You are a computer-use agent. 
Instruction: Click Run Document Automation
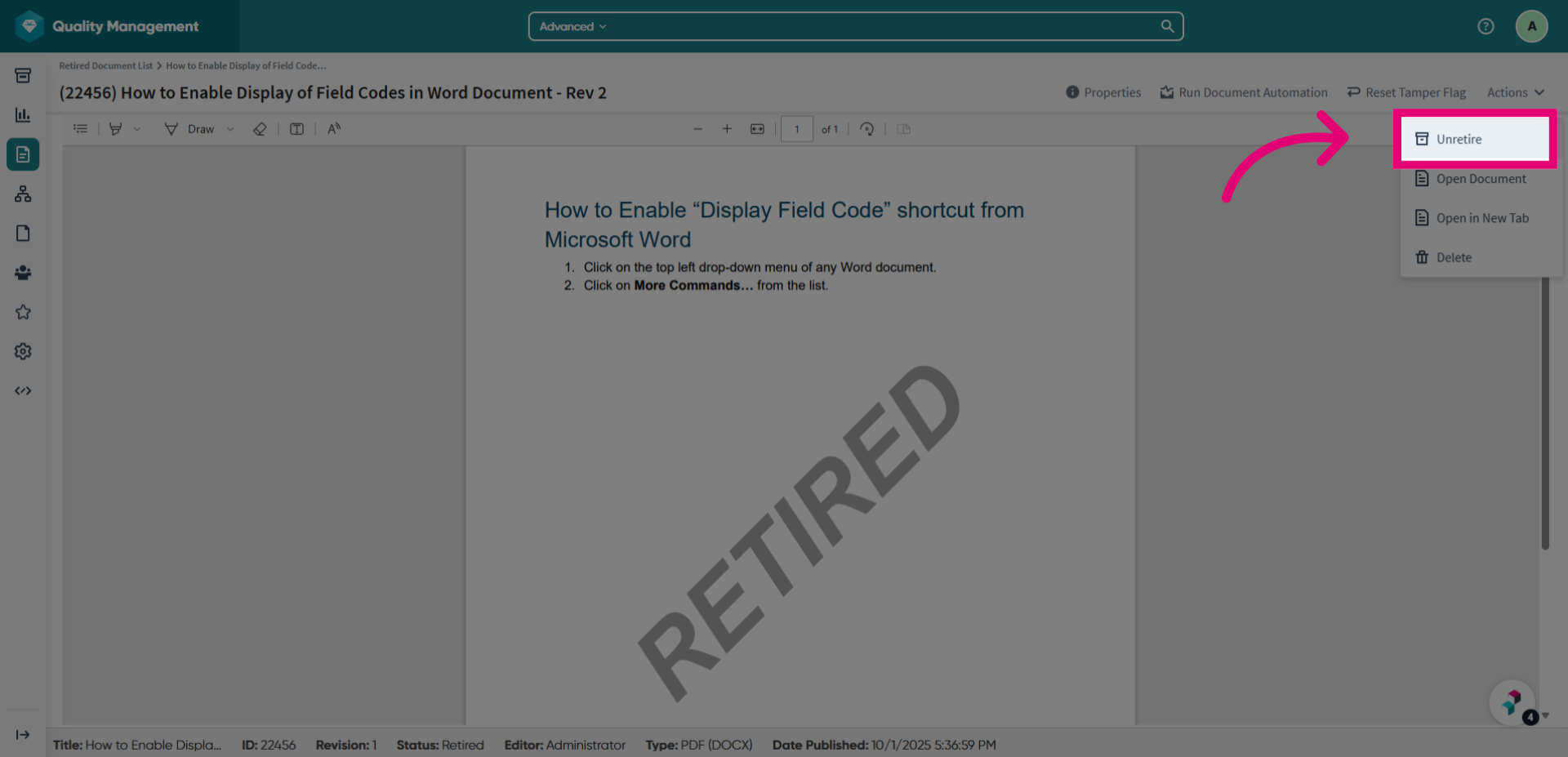coord(1244,92)
